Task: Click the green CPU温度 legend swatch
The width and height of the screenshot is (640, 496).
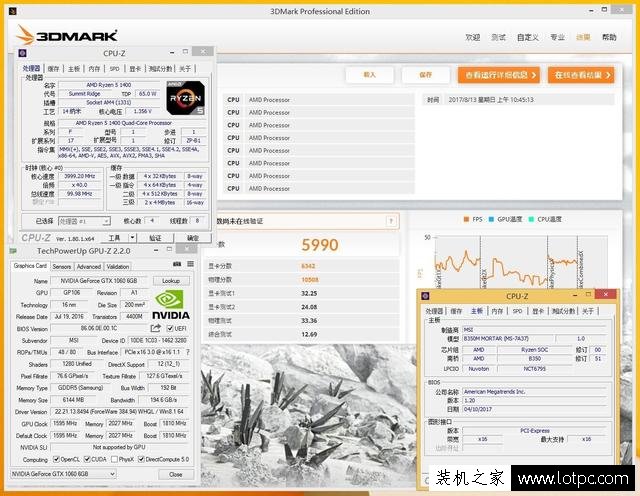Action: (531, 219)
